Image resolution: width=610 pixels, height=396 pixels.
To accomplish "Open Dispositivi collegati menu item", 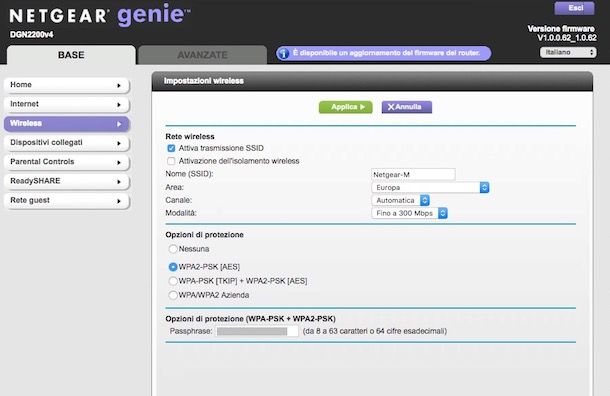I will pos(67,143).
